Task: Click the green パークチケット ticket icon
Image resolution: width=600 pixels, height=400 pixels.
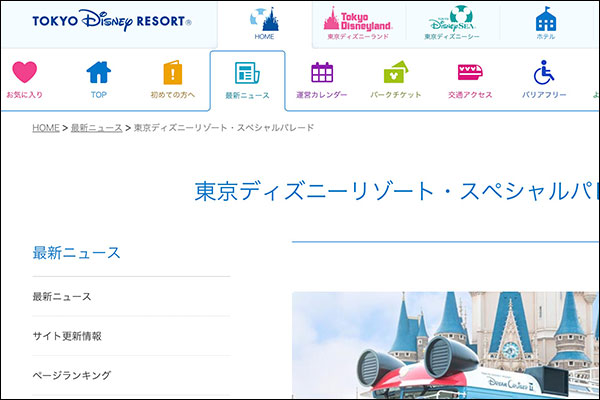Action: tap(396, 74)
